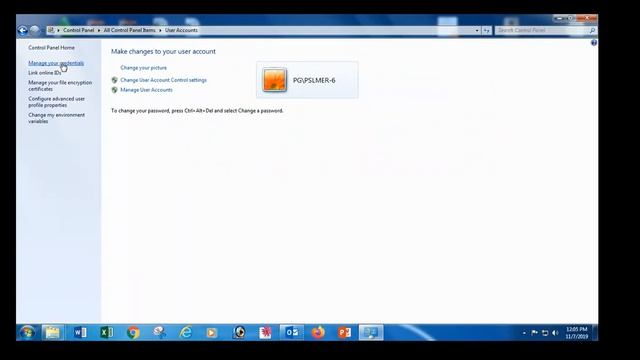This screenshot has height=360, width=640.
Task: Click the orange flower account picture
Action: tap(274, 80)
